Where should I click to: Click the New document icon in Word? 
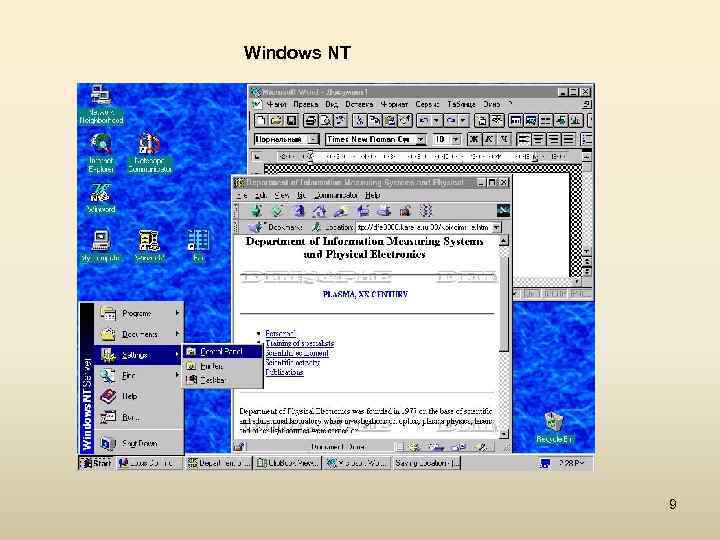coord(261,121)
